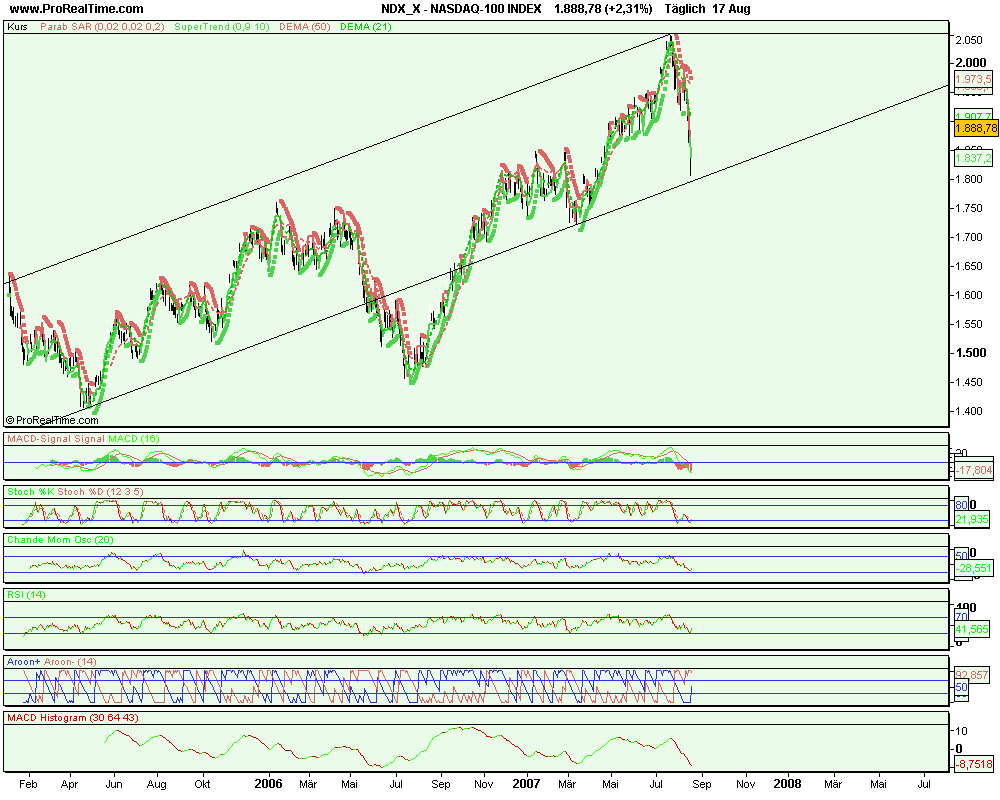1000x800 pixels.
Task: Click the Okt label on time axis
Action: [x=202, y=784]
